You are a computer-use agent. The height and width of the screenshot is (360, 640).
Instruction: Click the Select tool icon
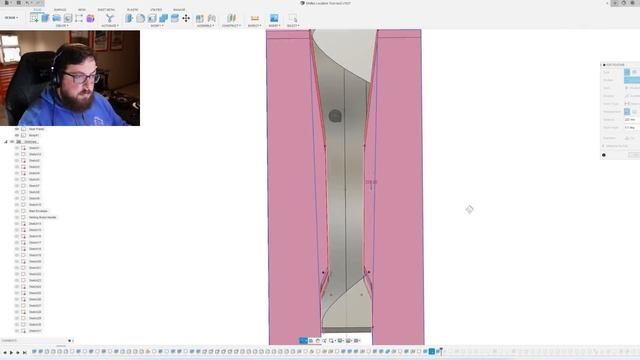coord(293,18)
